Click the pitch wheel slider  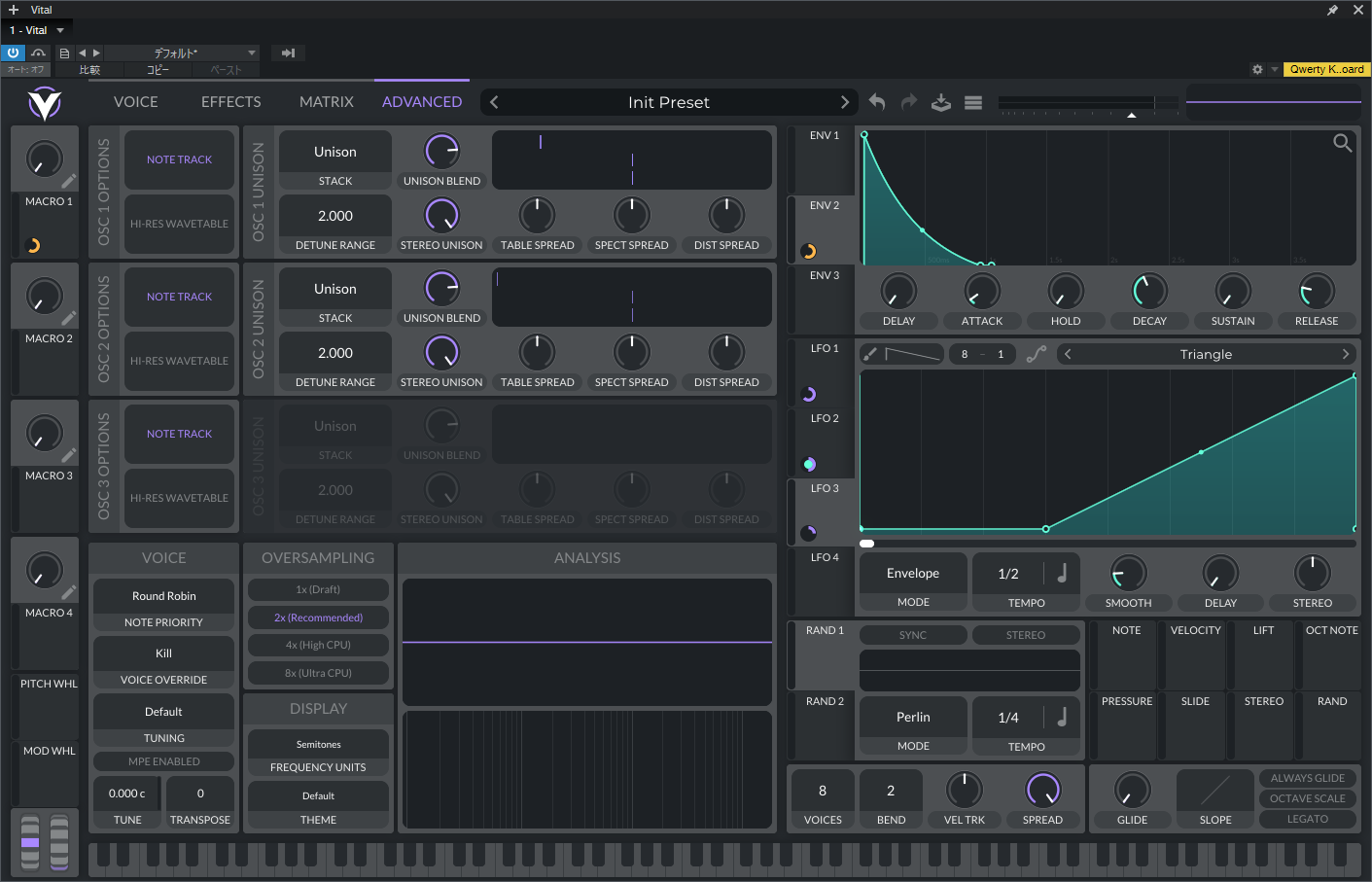click(30, 842)
